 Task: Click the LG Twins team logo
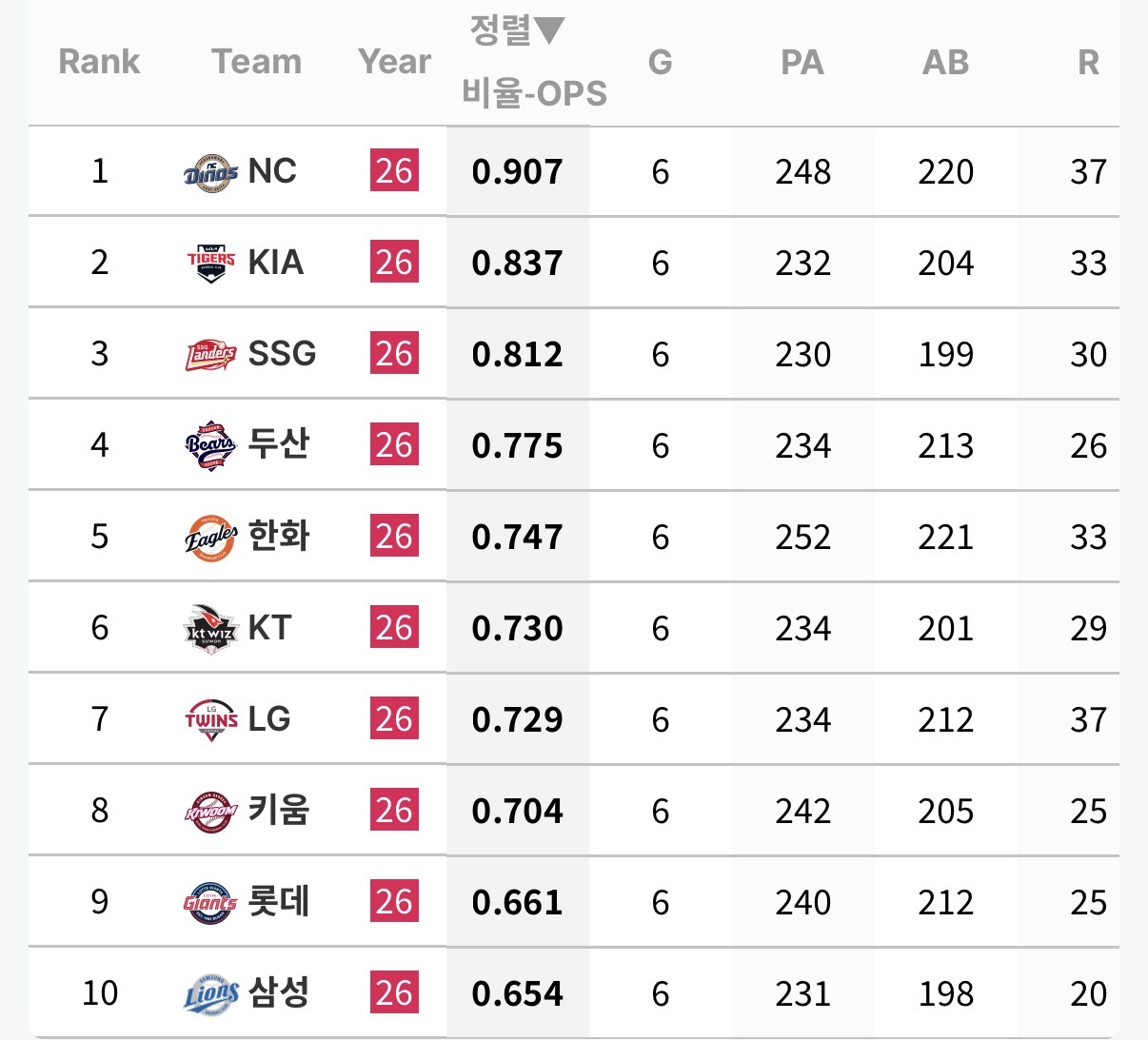tap(210, 719)
